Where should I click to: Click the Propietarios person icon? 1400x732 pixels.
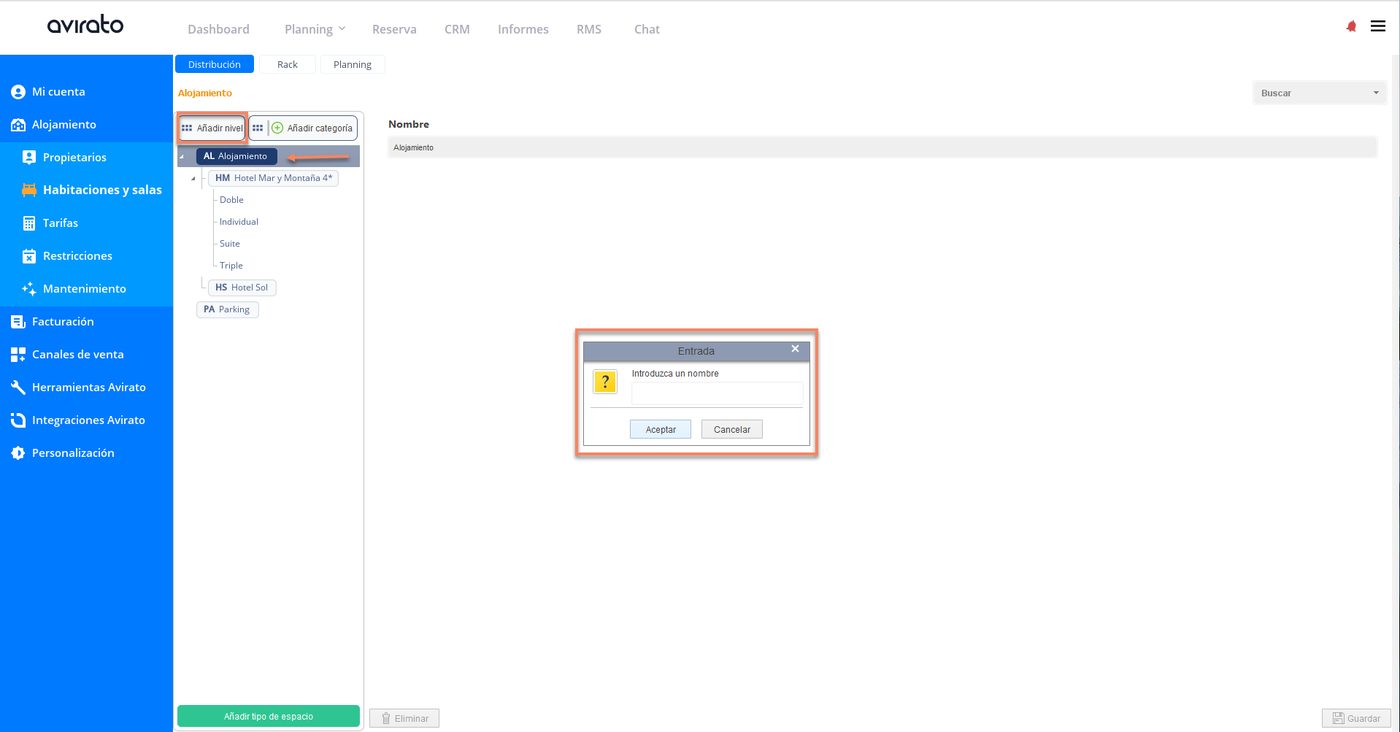pyautogui.click(x=29, y=157)
